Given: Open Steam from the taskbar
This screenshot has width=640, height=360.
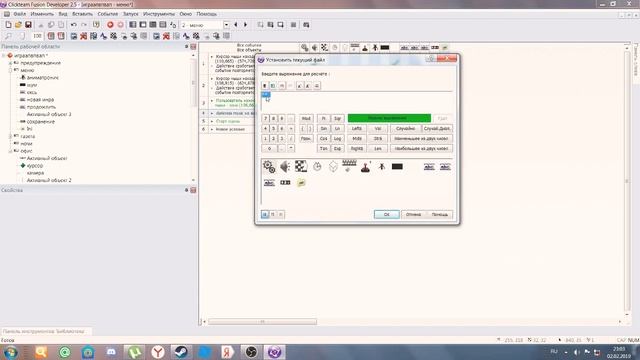Looking at the screenshot, I should [181, 352].
